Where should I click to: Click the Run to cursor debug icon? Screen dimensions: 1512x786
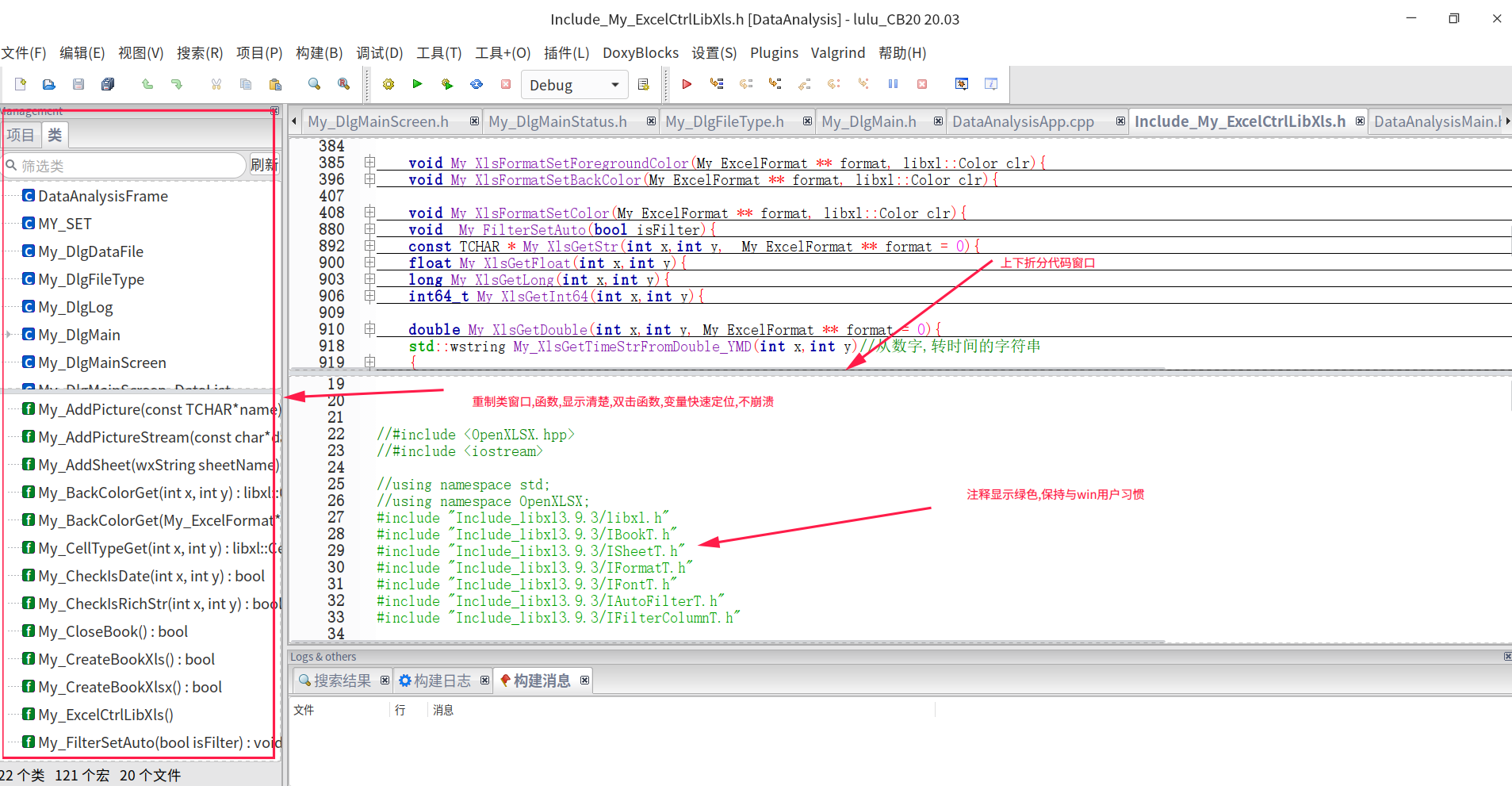click(717, 84)
